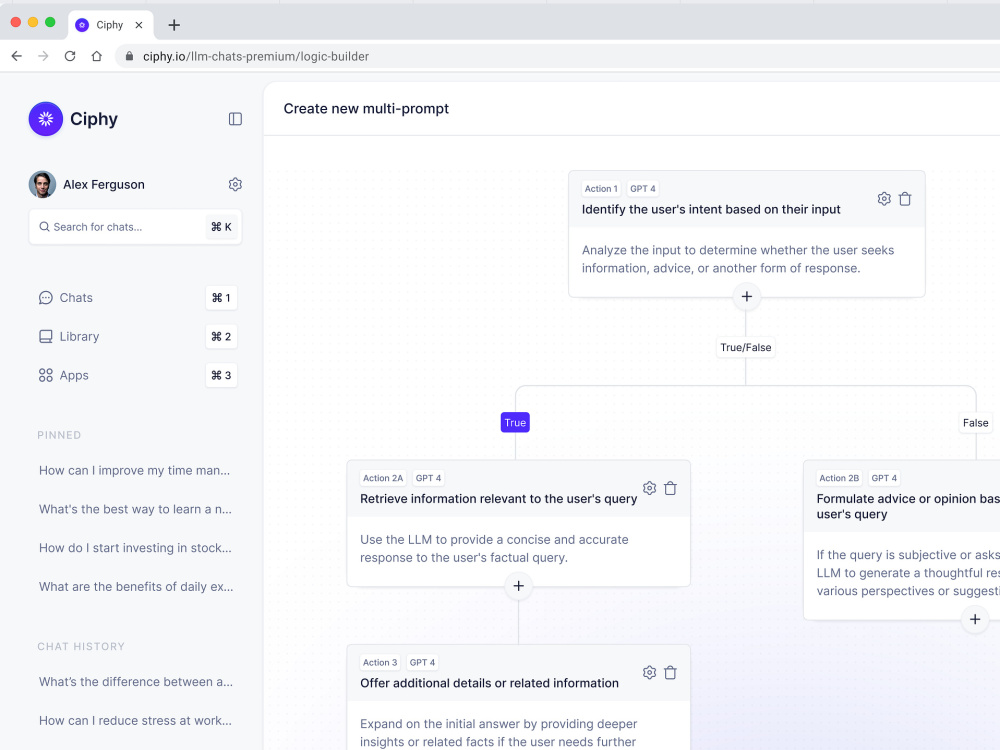Go to browser home page icon

[97, 57]
